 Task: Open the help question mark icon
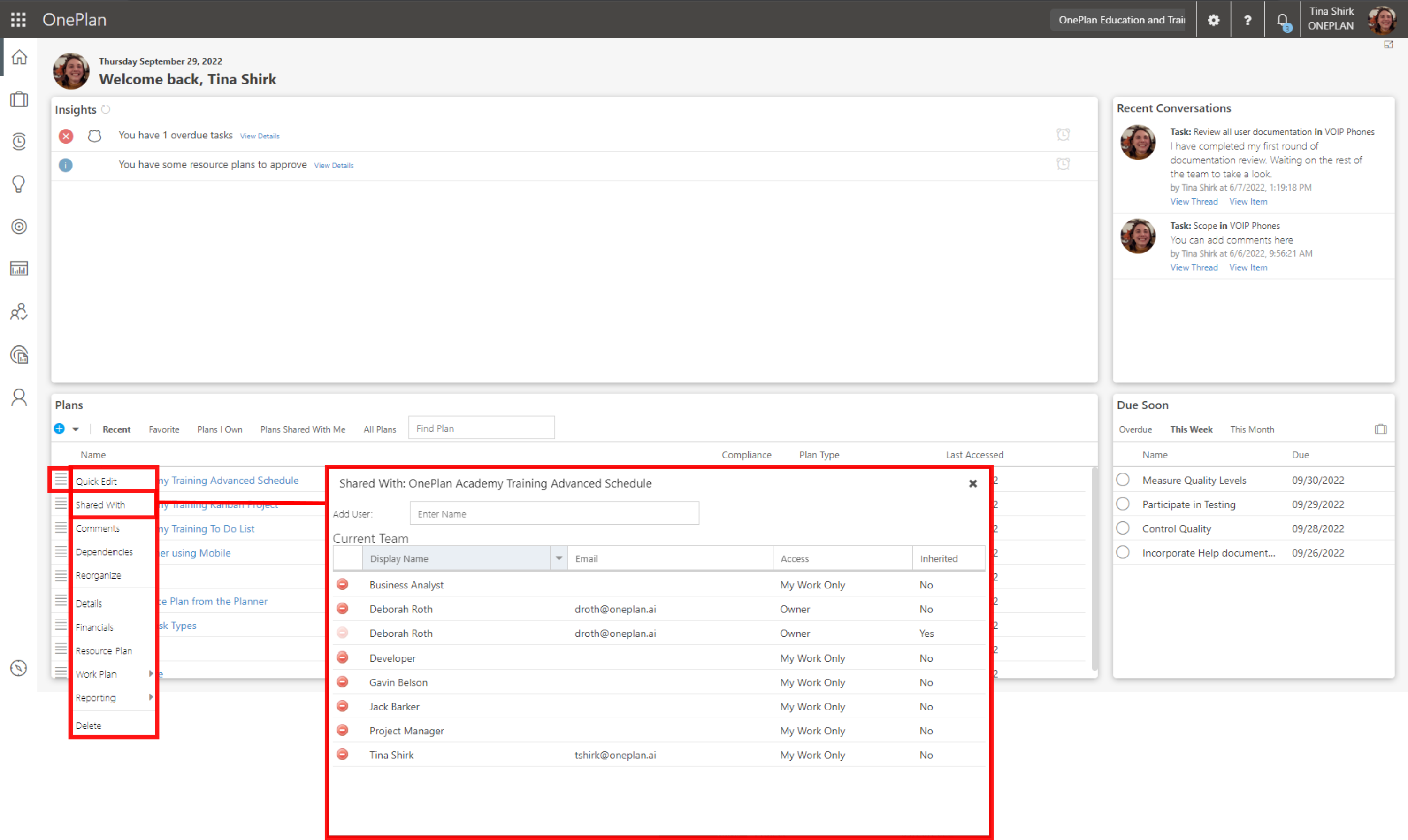tap(1247, 20)
